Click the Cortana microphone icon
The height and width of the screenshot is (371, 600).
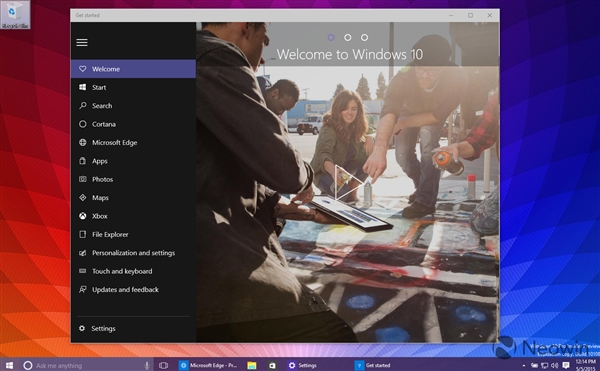pyautogui.click(x=147, y=365)
